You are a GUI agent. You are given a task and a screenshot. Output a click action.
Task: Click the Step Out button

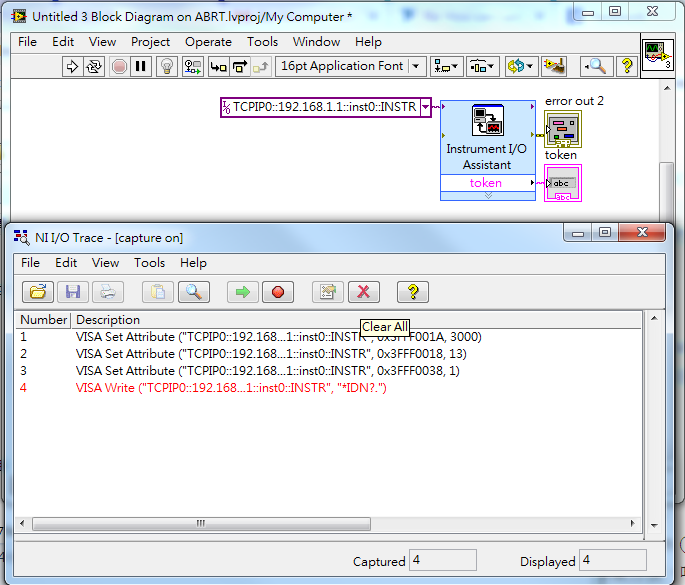pos(261,66)
